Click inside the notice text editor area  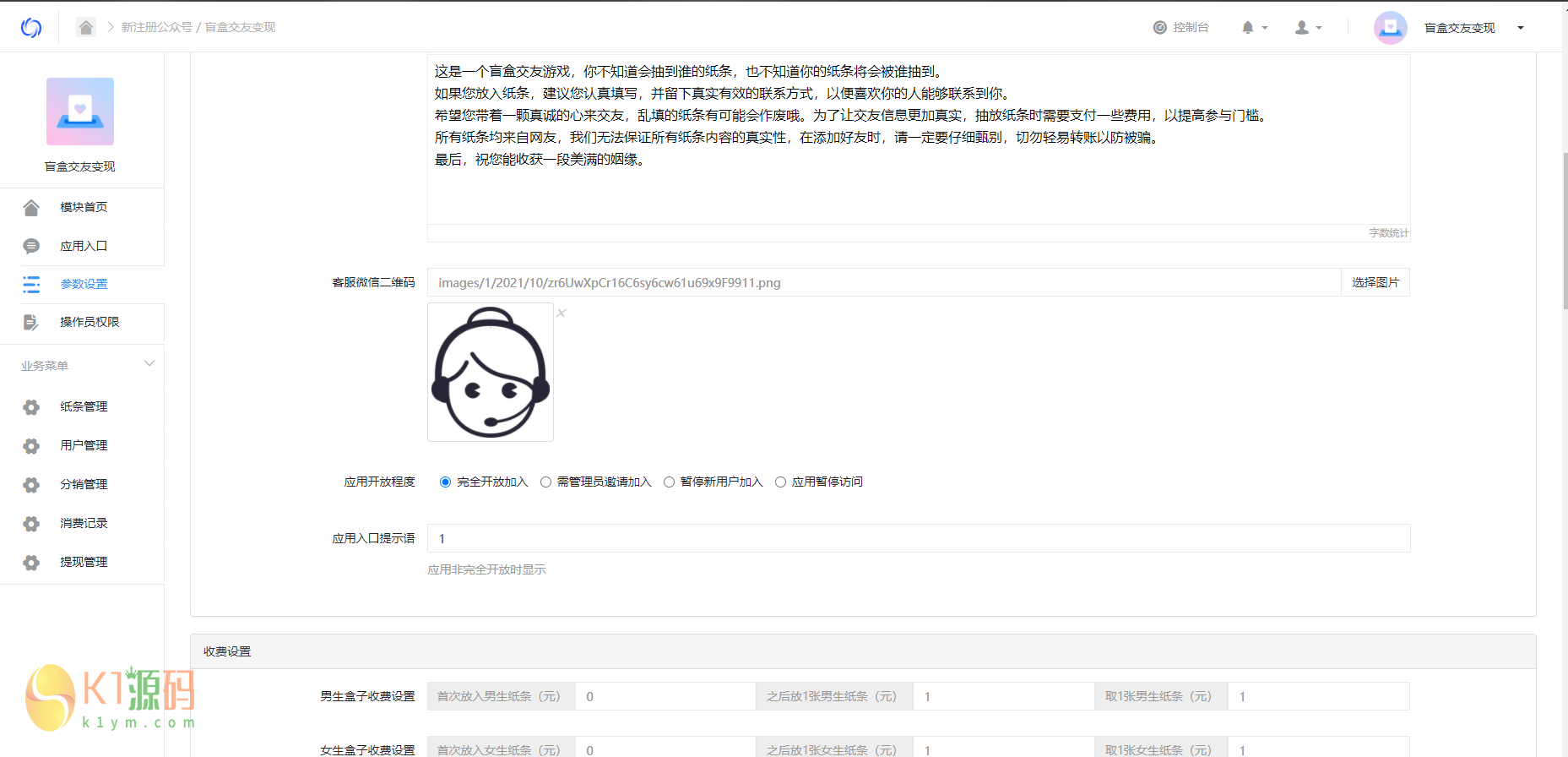pos(919,139)
